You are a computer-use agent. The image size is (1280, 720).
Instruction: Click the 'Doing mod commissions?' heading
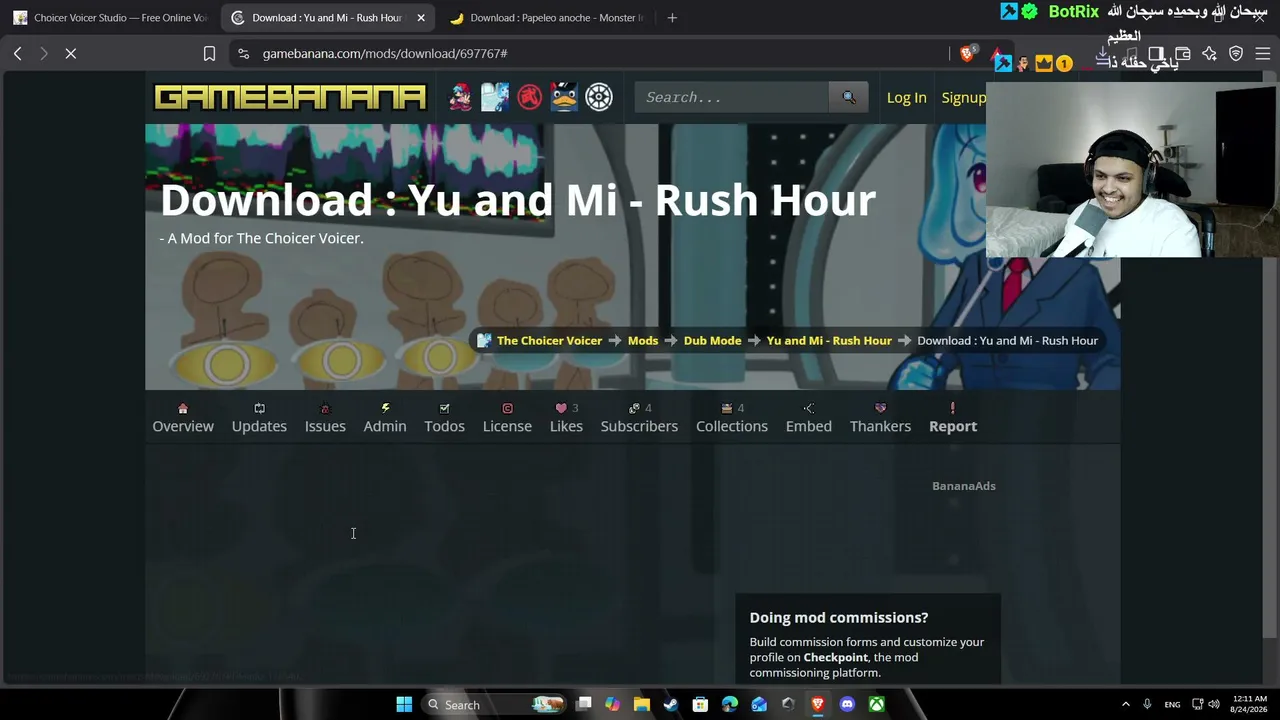(x=839, y=617)
